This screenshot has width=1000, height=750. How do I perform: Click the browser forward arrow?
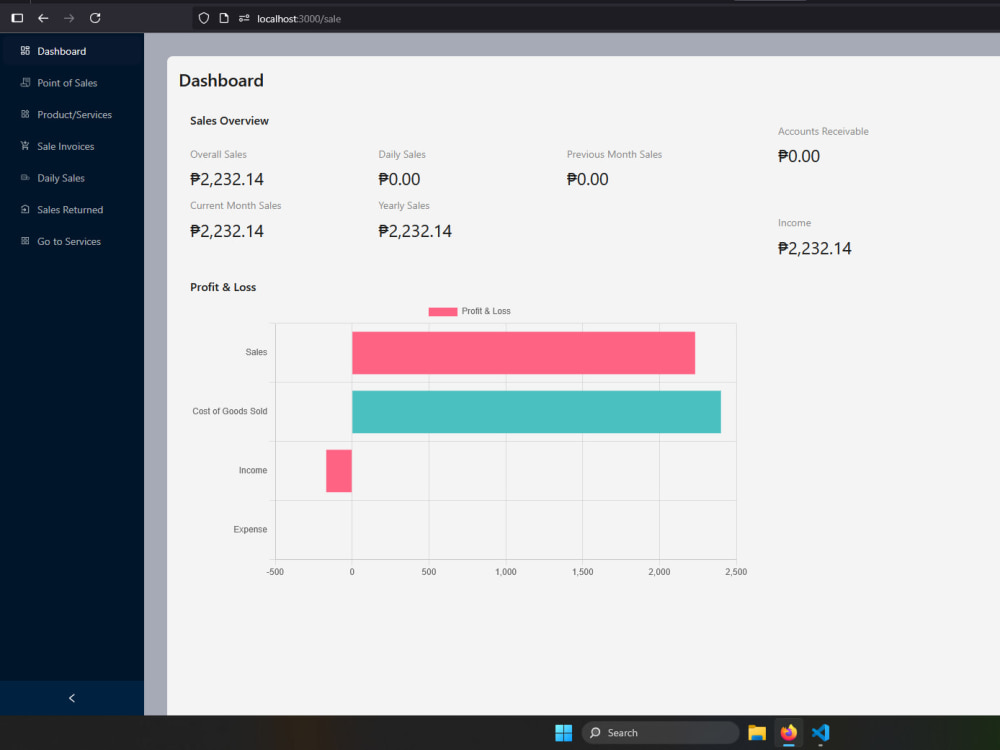pos(69,18)
